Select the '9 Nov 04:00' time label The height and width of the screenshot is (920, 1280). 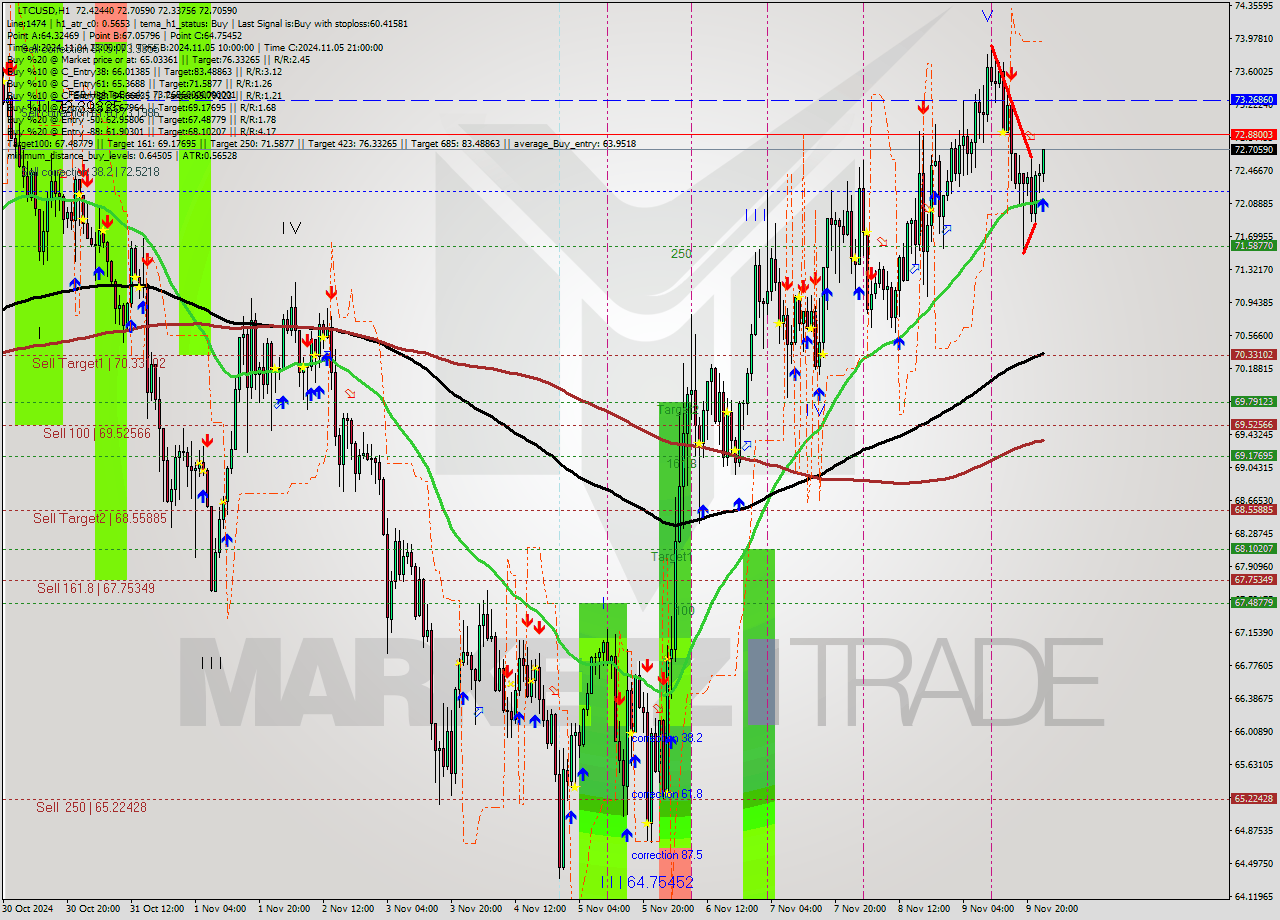point(988,909)
